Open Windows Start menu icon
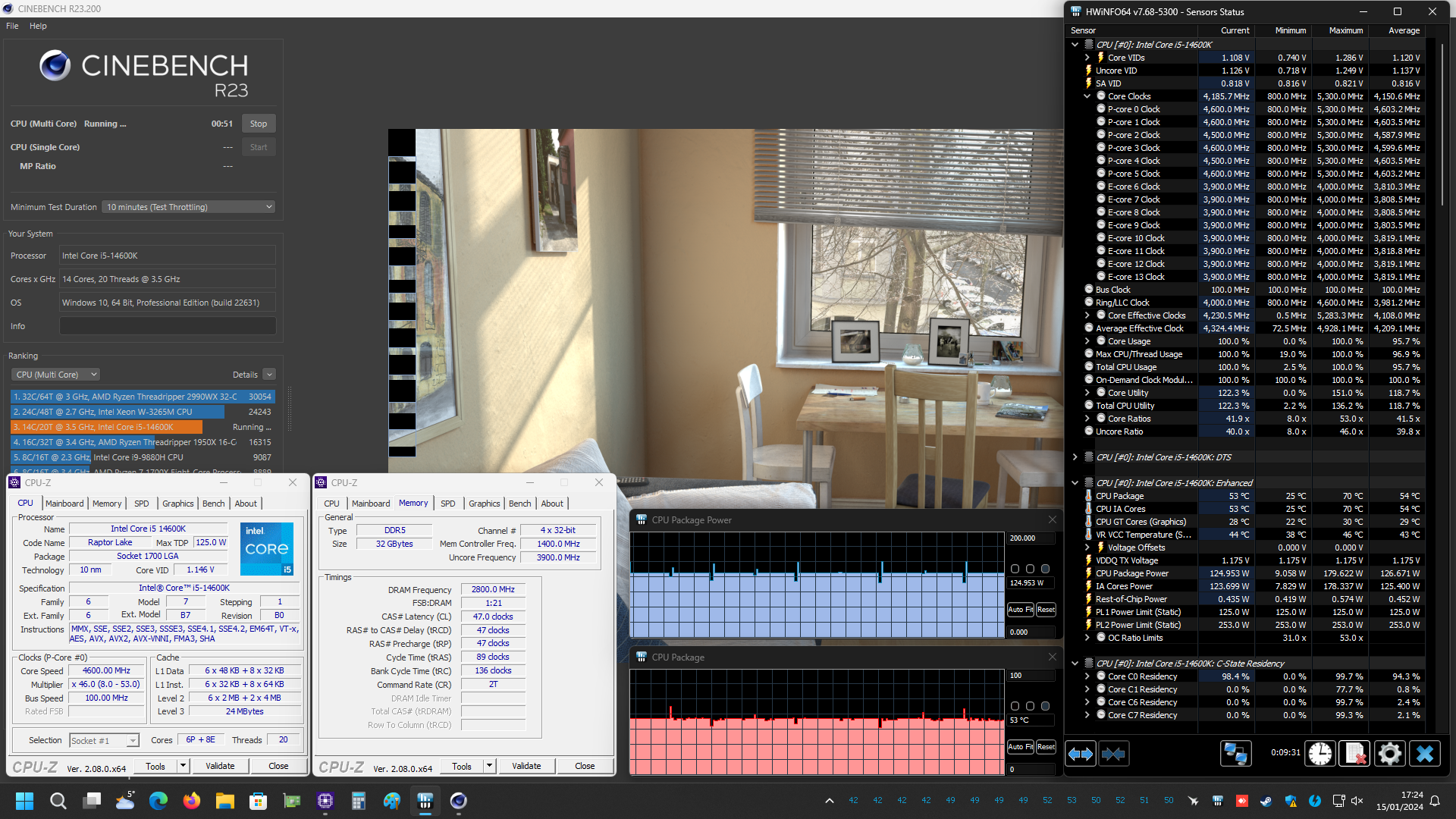 (24, 801)
